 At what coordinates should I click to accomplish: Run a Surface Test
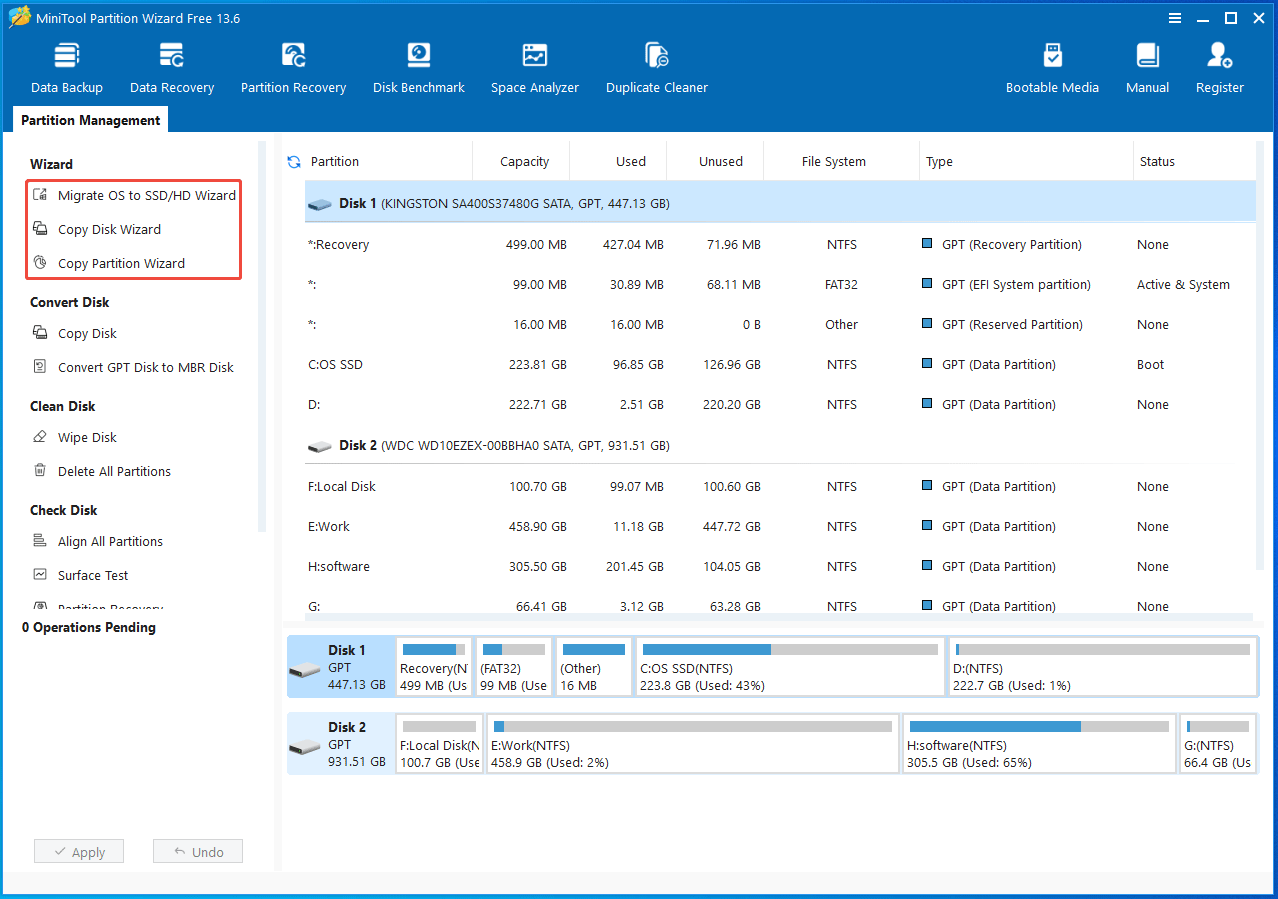pyautogui.click(x=93, y=575)
